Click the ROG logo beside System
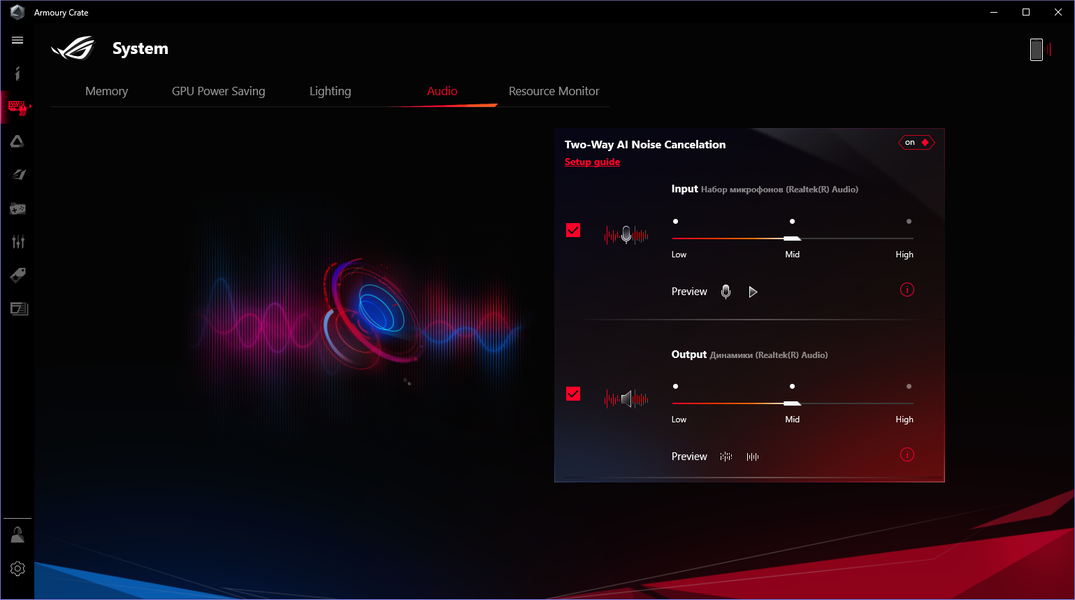 coord(73,48)
